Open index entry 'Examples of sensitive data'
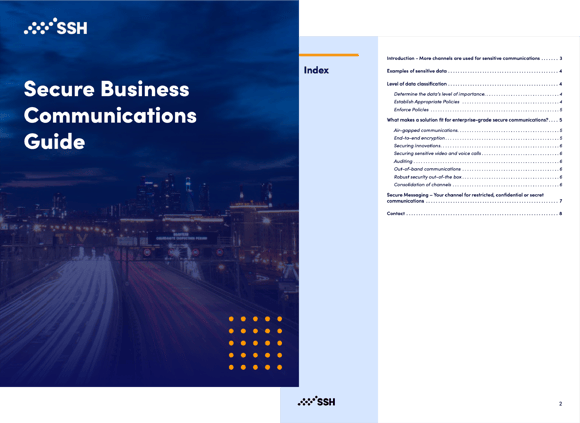Viewport: 580px width, 423px height. pos(475,71)
